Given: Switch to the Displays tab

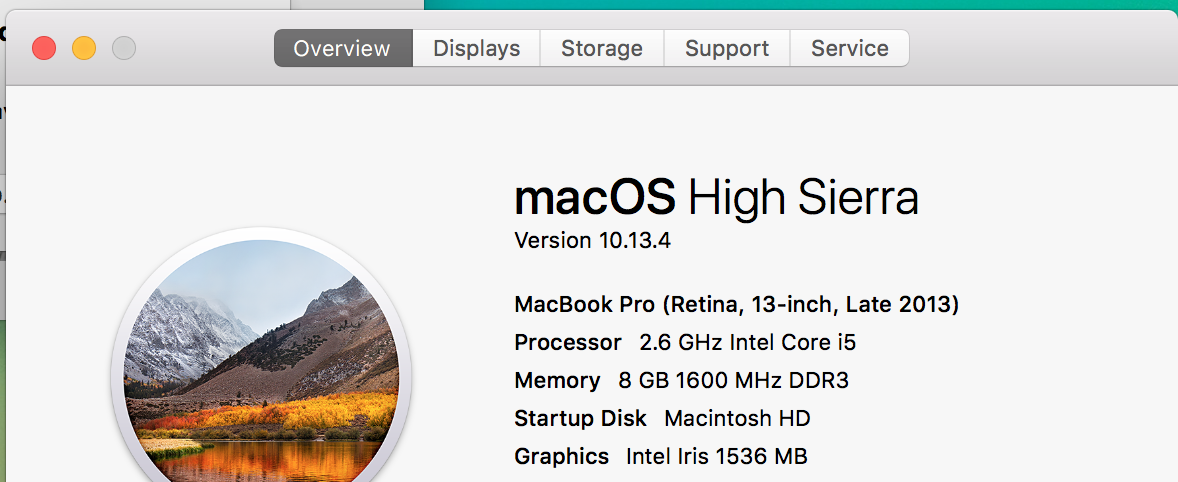Looking at the screenshot, I should coord(476,48).
